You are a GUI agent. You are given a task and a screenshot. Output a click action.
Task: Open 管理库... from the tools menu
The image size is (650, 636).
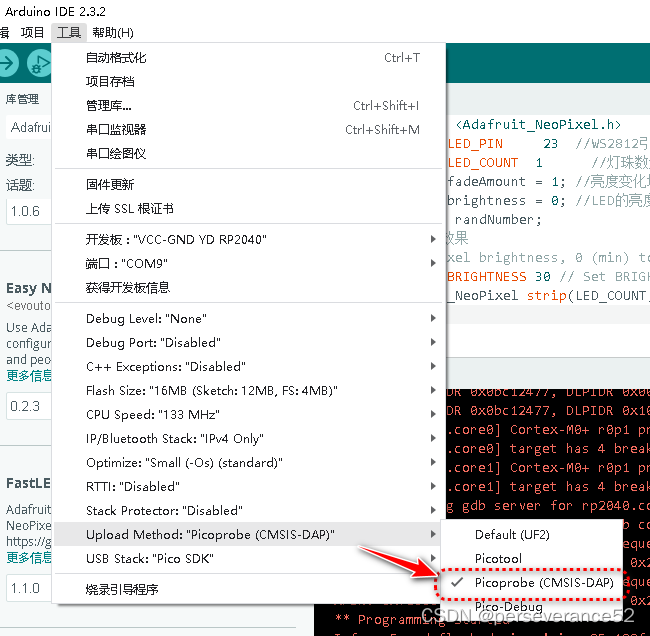pos(250,106)
